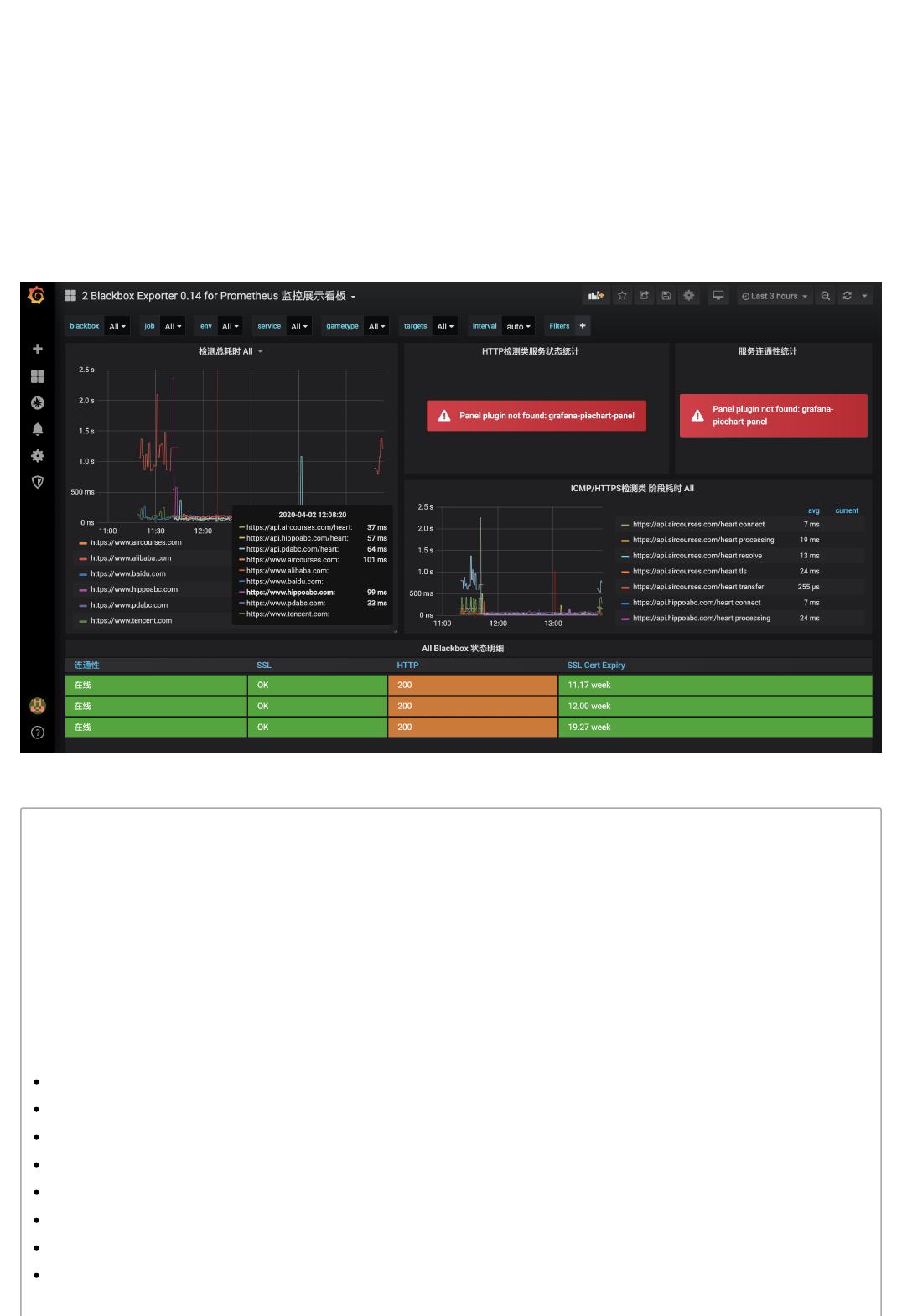Click the piechart plugin error in 服务连通性统计 panel
This screenshot has height=1316, width=902.
pyautogui.click(x=773, y=416)
